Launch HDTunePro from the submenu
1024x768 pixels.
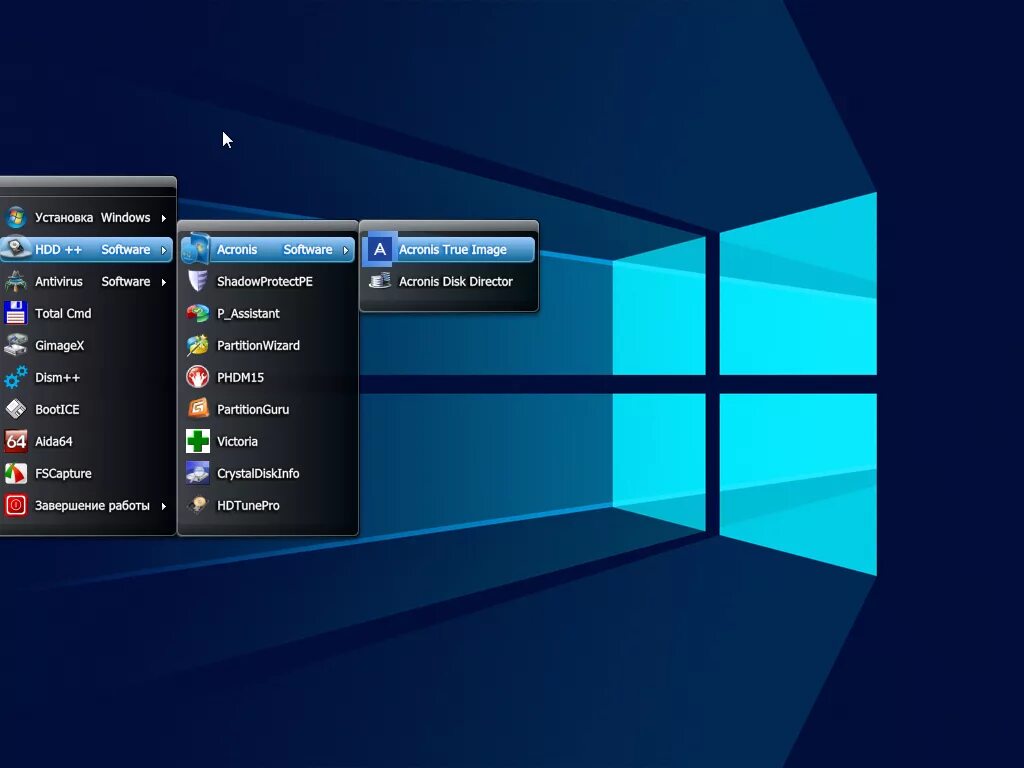[268, 505]
